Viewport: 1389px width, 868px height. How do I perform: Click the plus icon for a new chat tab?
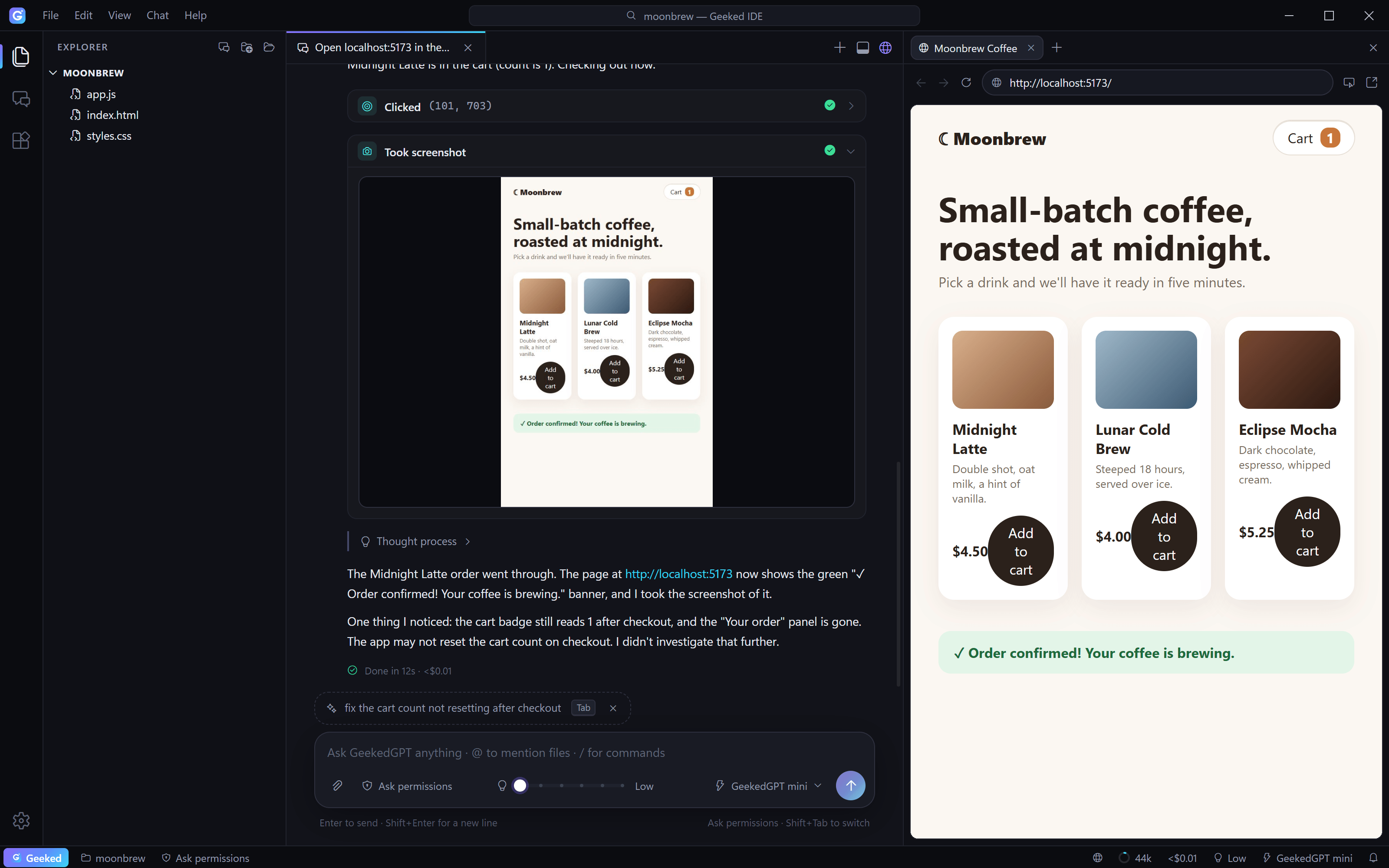[x=840, y=48]
